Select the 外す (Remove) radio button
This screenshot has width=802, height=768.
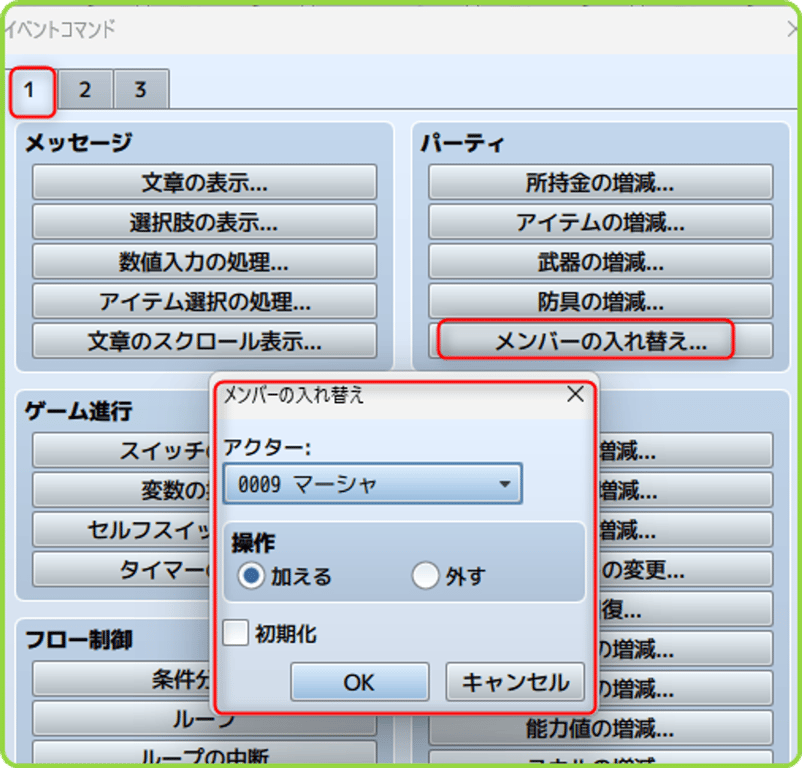point(426,576)
